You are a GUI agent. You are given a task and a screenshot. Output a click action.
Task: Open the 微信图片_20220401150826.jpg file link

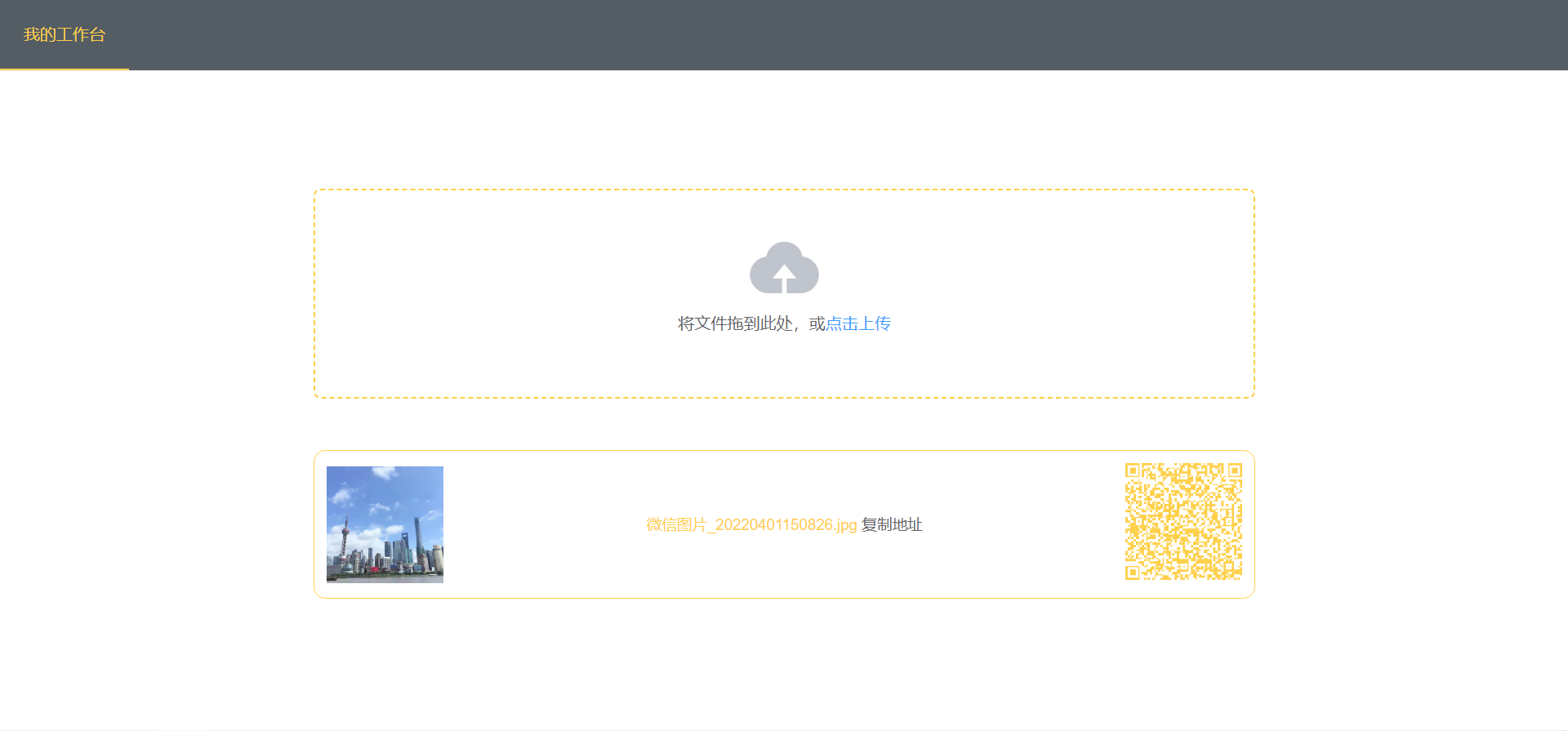pyautogui.click(x=751, y=524)
